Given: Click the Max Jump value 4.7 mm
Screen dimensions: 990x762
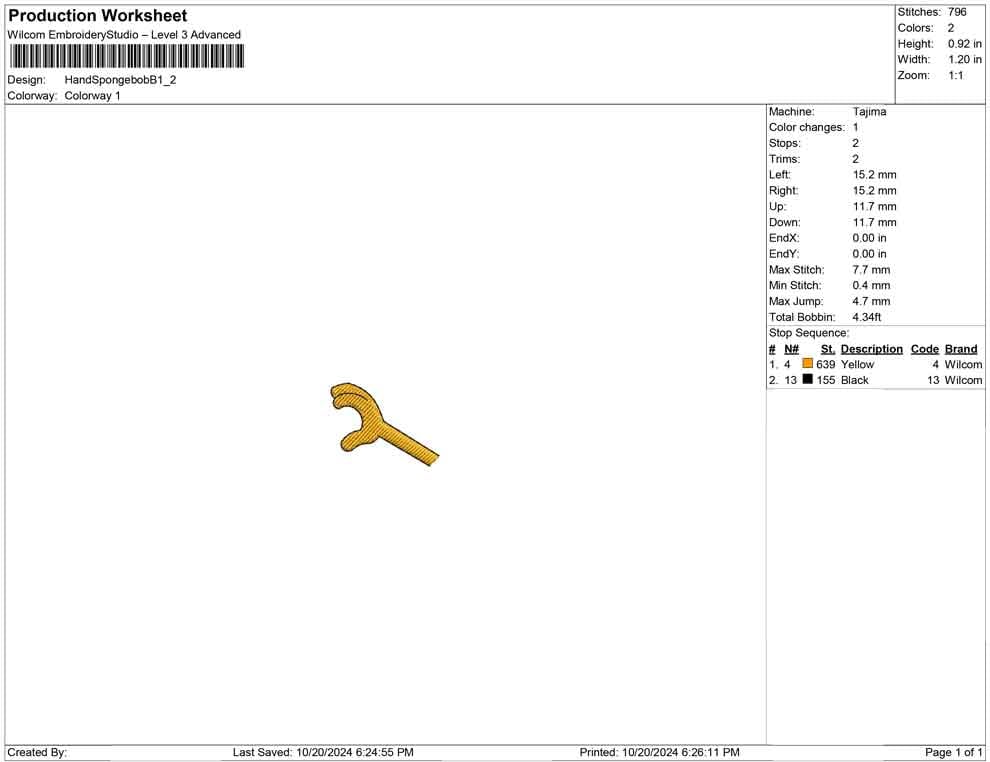Looking at the screenshot, I should [871, 301].
